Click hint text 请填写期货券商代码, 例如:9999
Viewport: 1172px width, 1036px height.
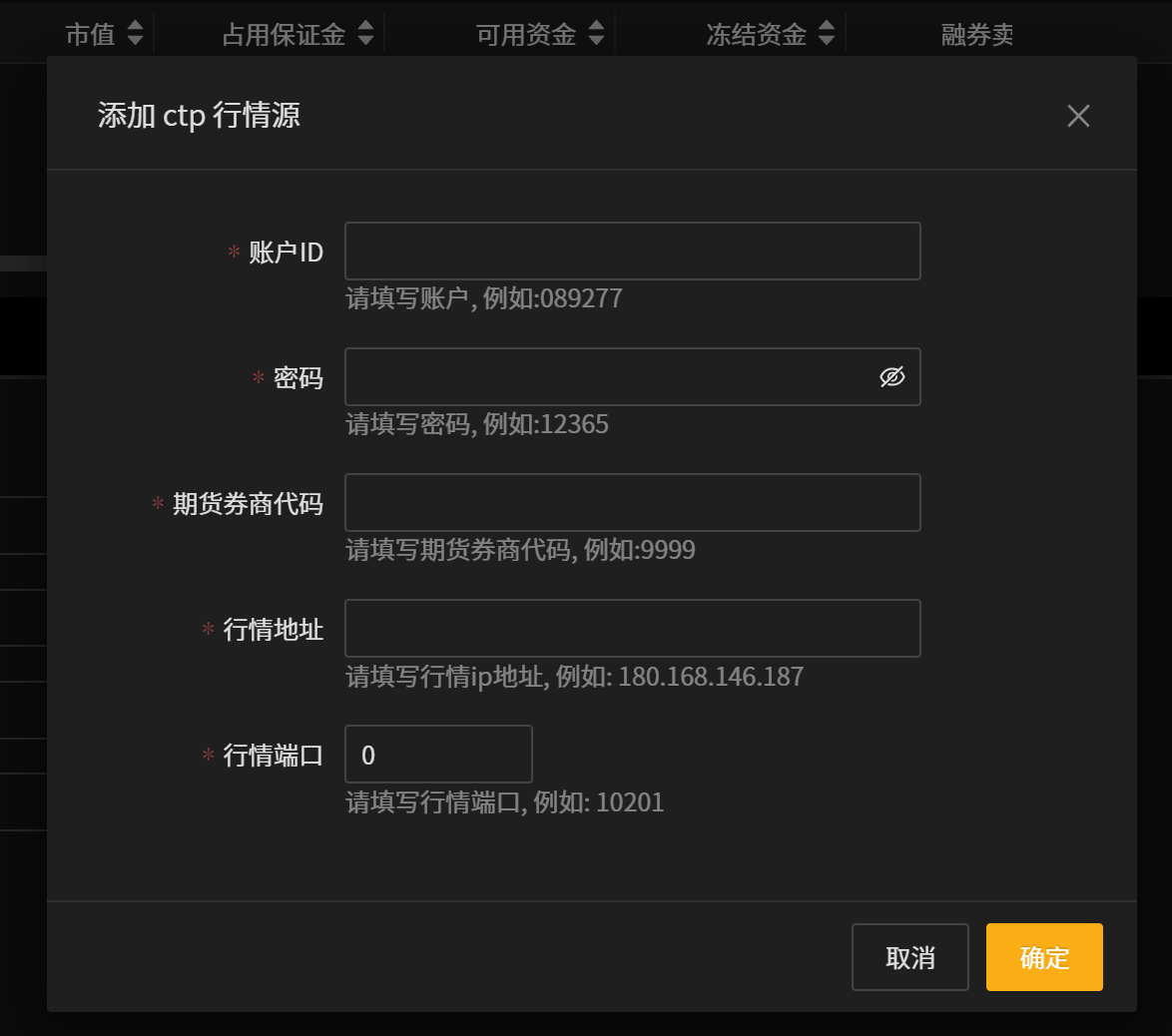click(520, 549)
